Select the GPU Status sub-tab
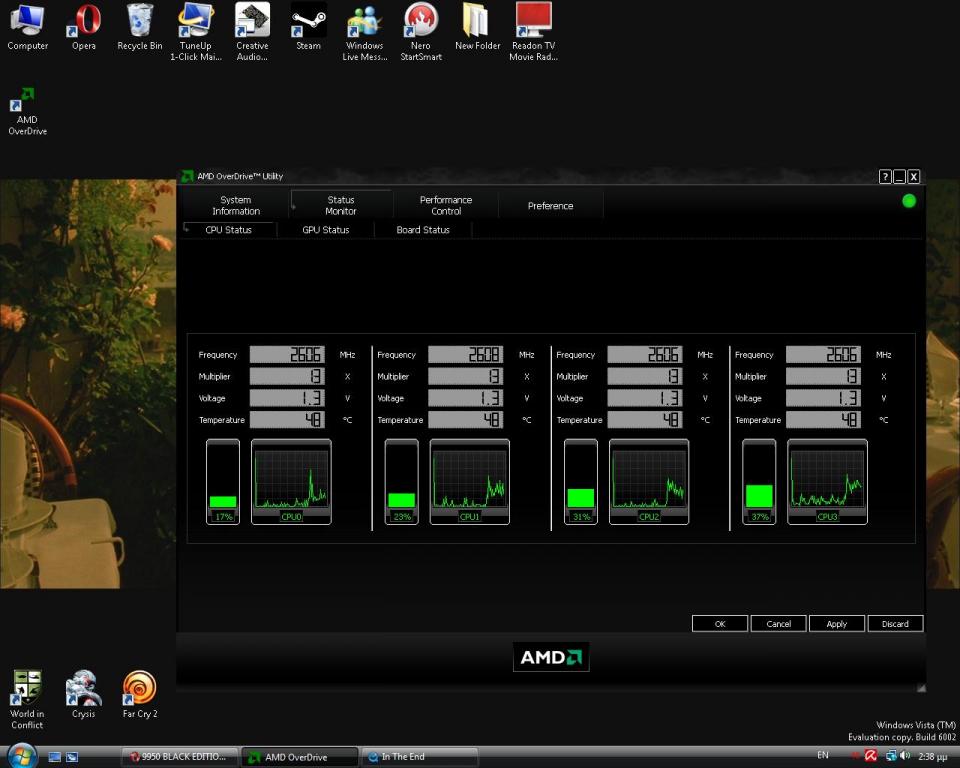The image size is (960, 768). 326,230
